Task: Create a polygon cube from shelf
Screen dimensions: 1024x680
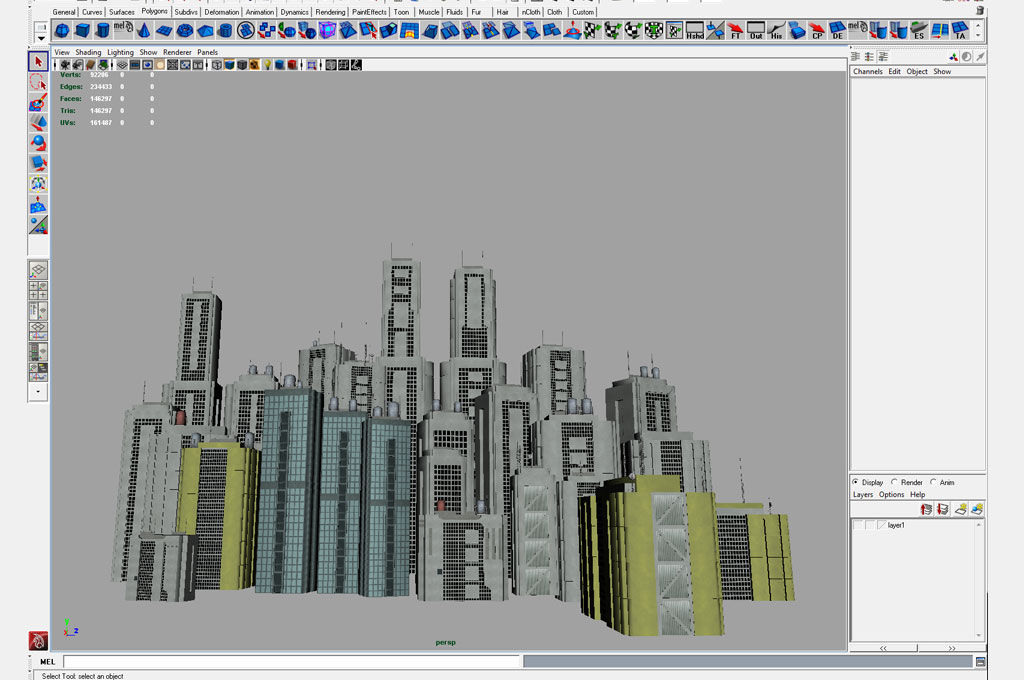Action: [82, 30]
